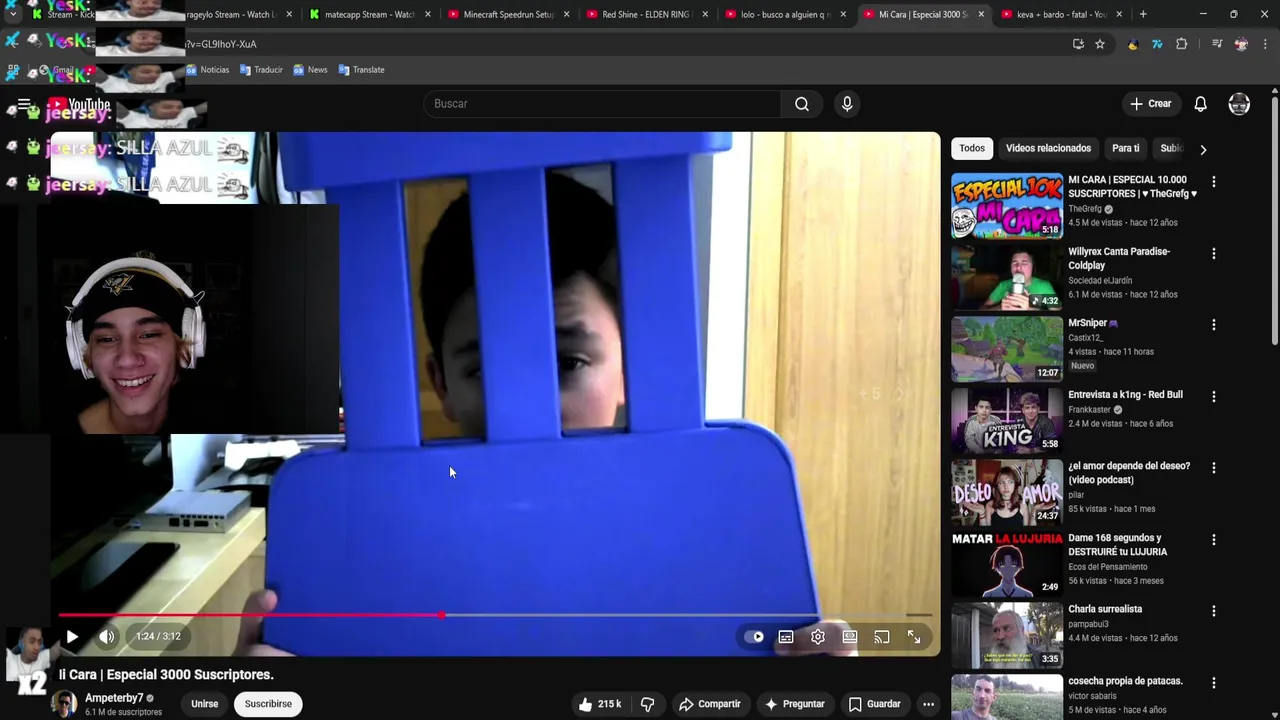Open the Ampeterby7 channel avatar
Image resolution: width=1280 pixels, height=720 pixels.
pos(64,704)
